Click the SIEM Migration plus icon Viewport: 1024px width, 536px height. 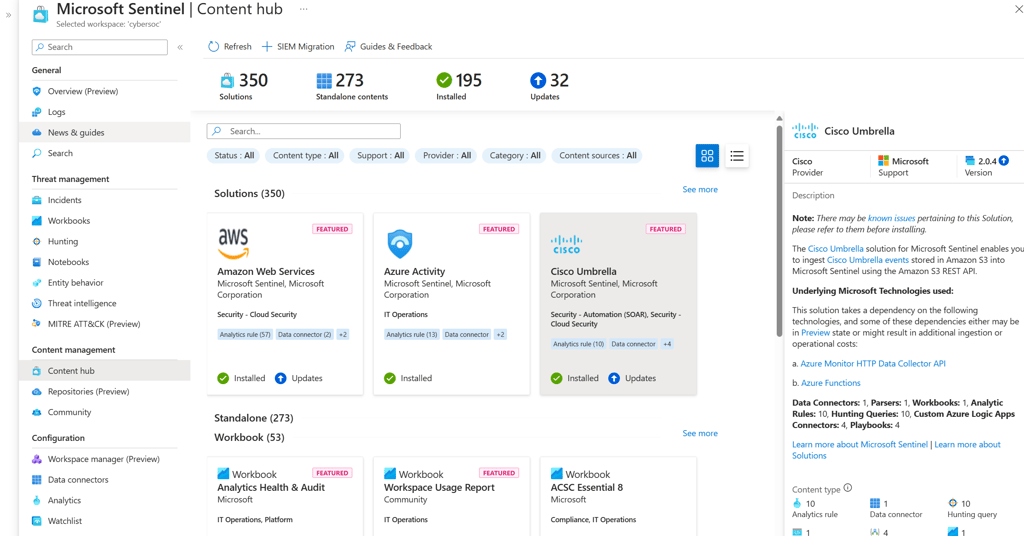[266, 46]
